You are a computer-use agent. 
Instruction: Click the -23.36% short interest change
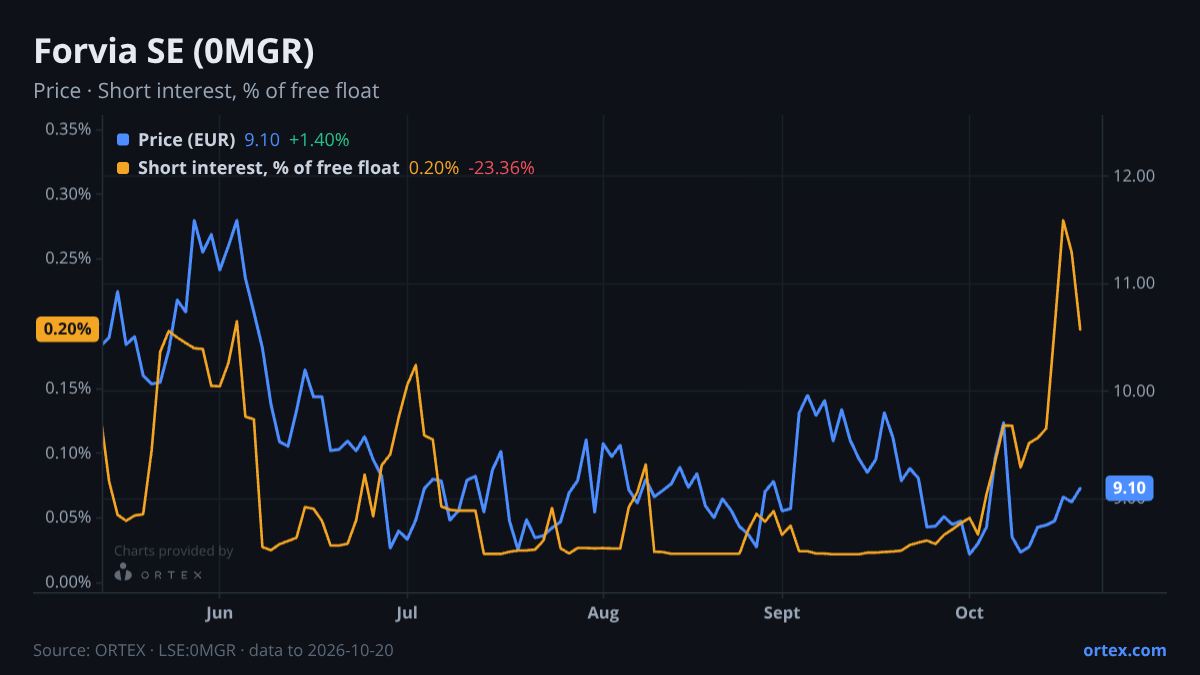pyautogui.click(x=502, y=168)
